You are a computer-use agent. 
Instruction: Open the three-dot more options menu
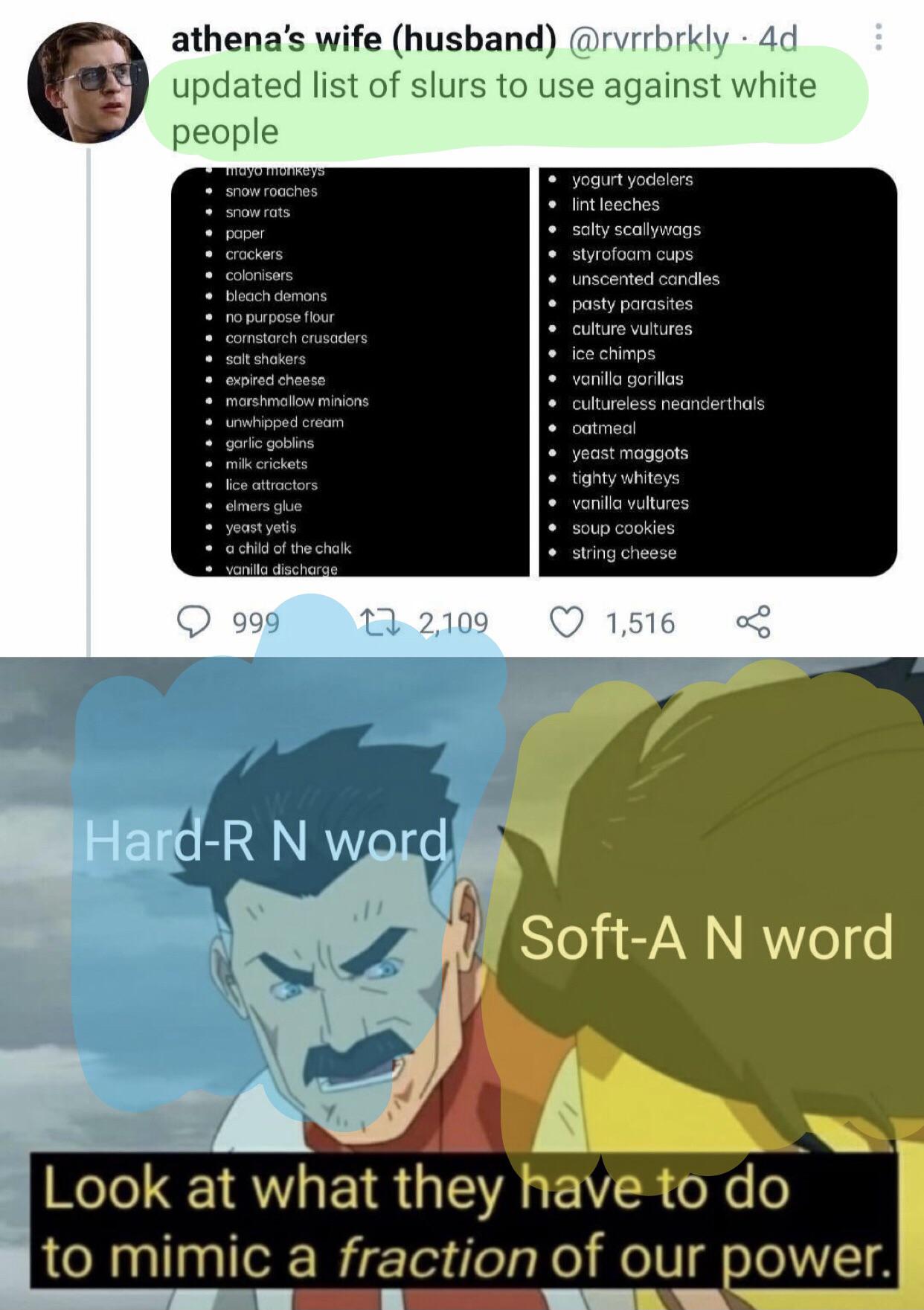[x=879, y=37]
